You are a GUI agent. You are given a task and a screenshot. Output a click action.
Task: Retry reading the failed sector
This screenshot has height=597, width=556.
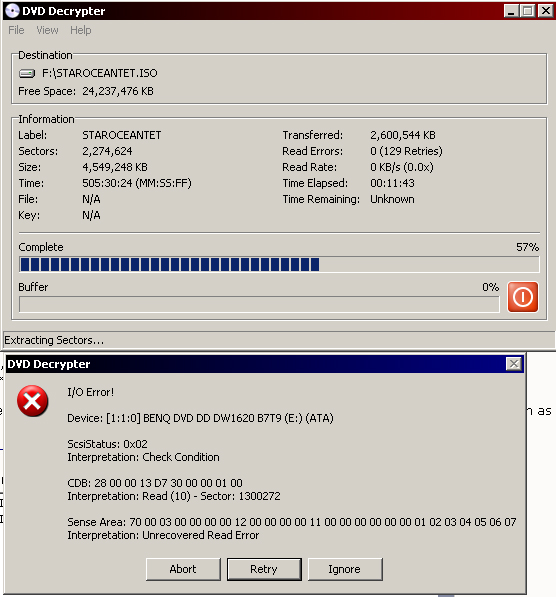point(264,569)
